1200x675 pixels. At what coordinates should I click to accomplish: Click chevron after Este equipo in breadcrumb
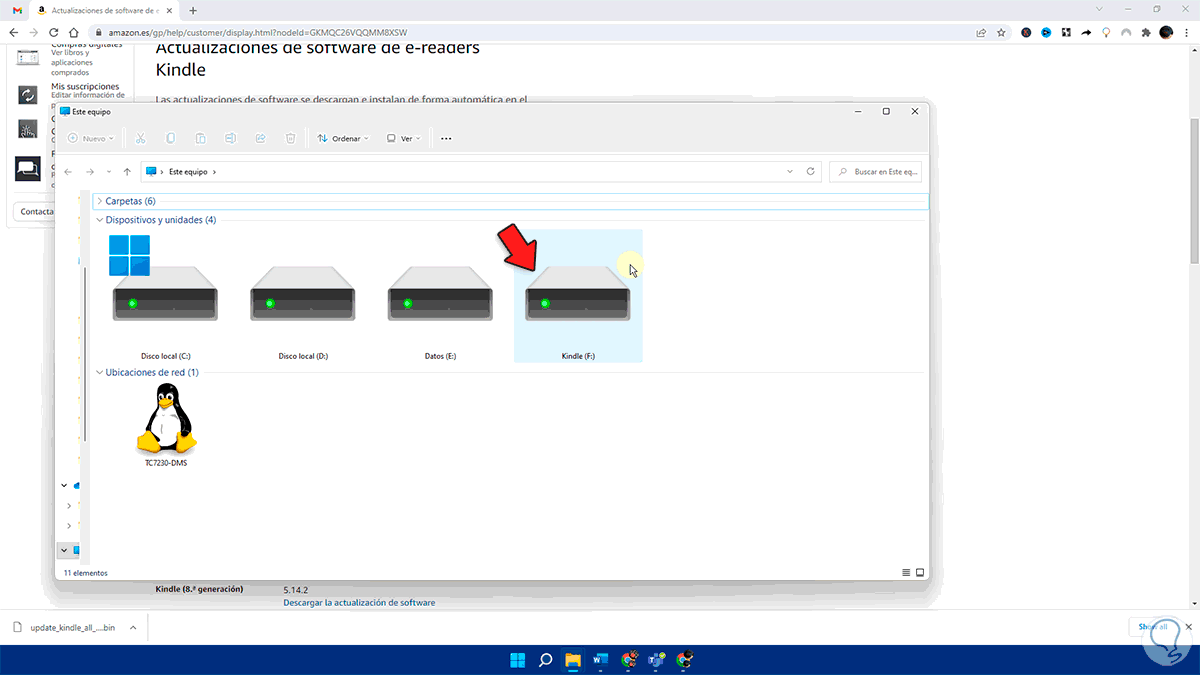pyautogui.click(x=214, y=172)
